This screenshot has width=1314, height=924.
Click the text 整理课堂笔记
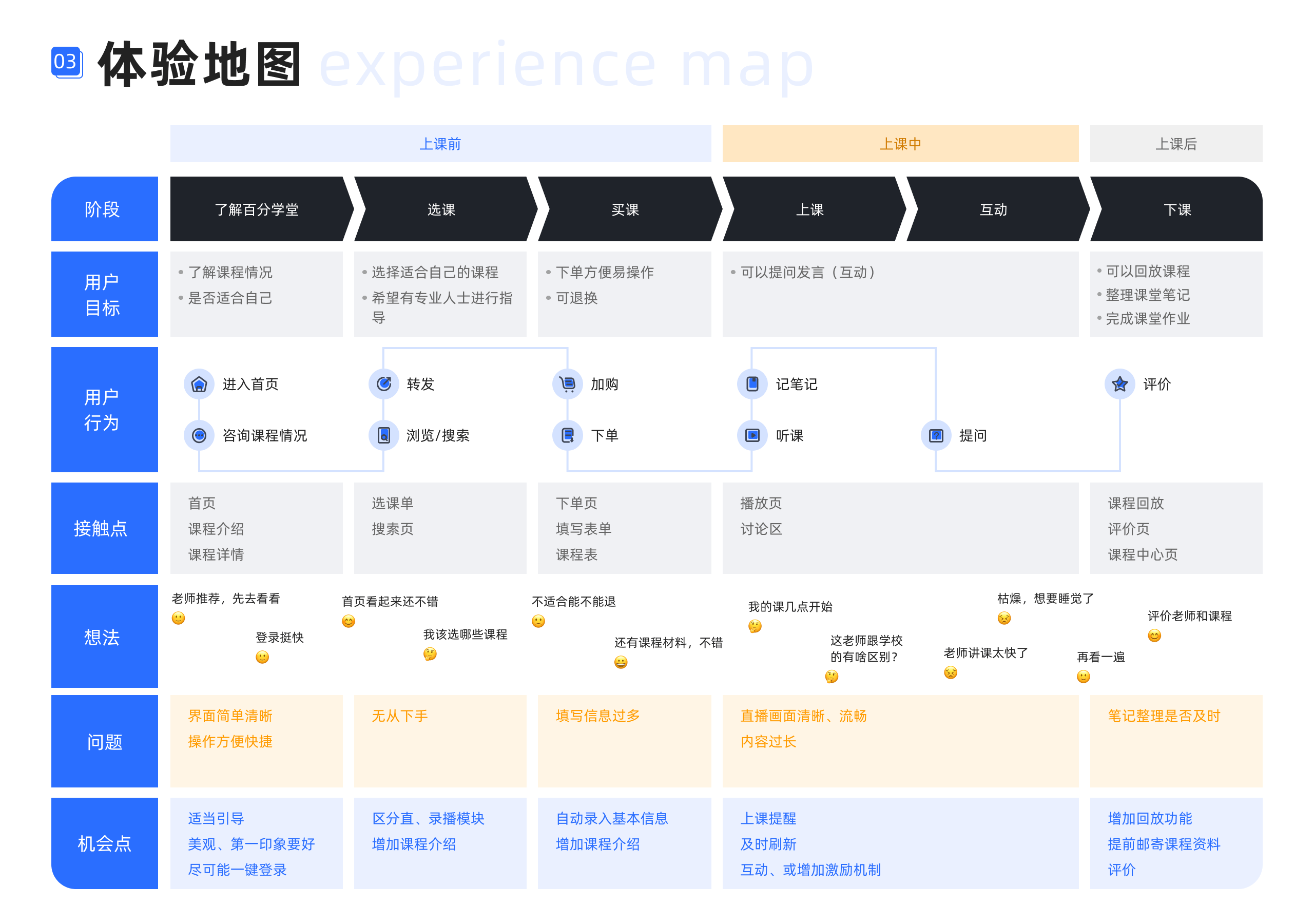[x=1148, y=295]
